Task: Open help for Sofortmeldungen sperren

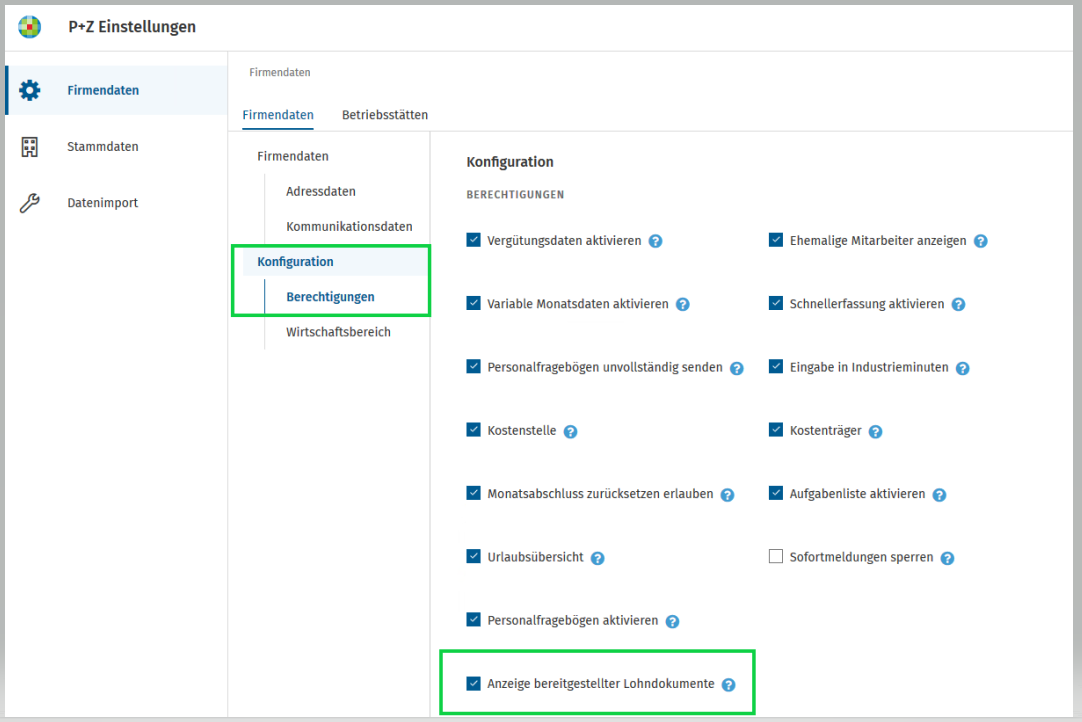Action: 946,557
